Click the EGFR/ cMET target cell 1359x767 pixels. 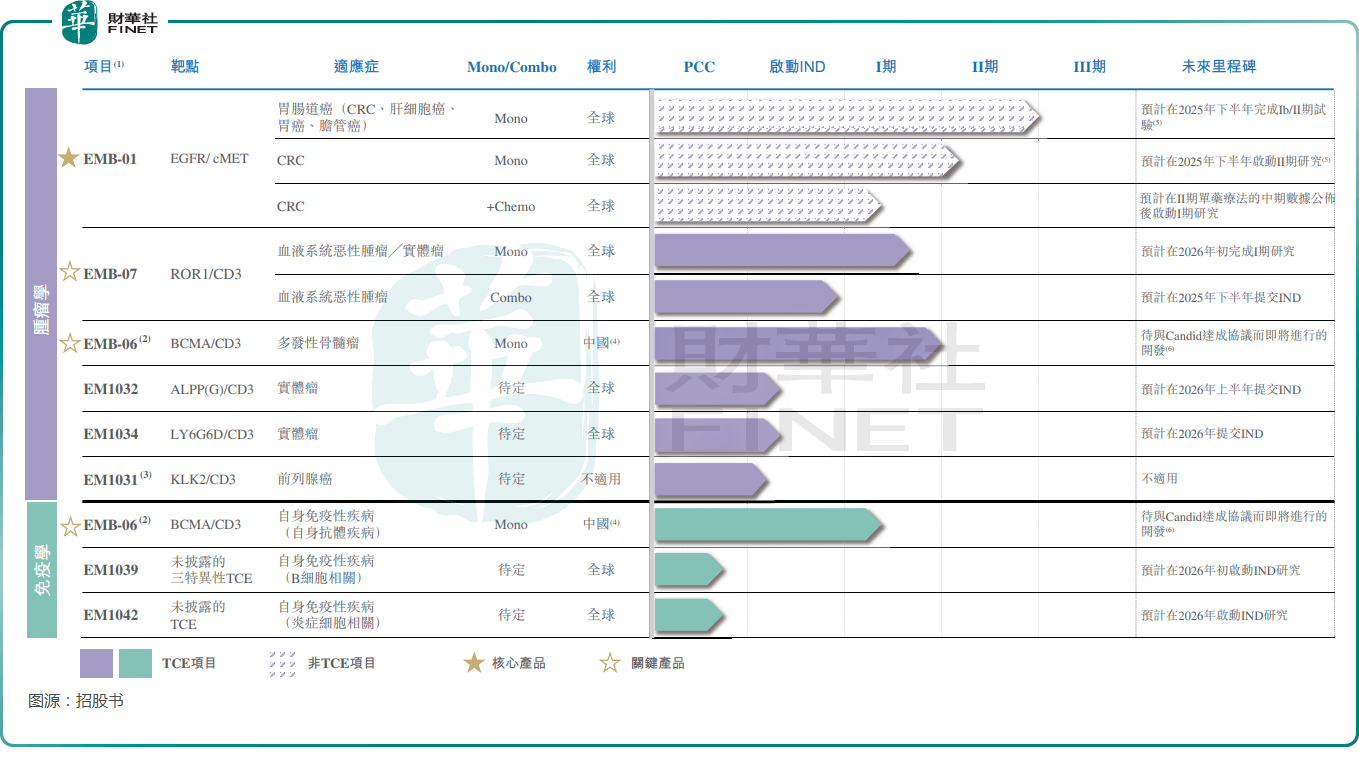click(x=209, y=158)
